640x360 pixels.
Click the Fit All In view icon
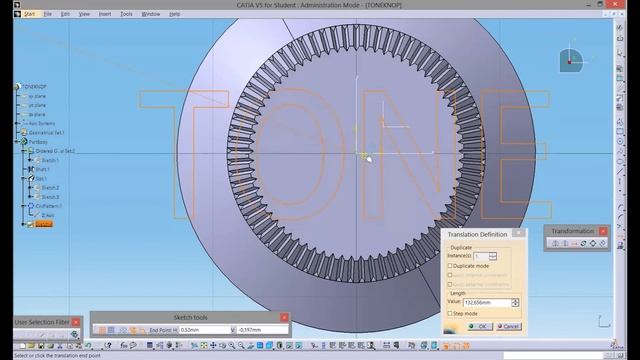coord(204,345)
